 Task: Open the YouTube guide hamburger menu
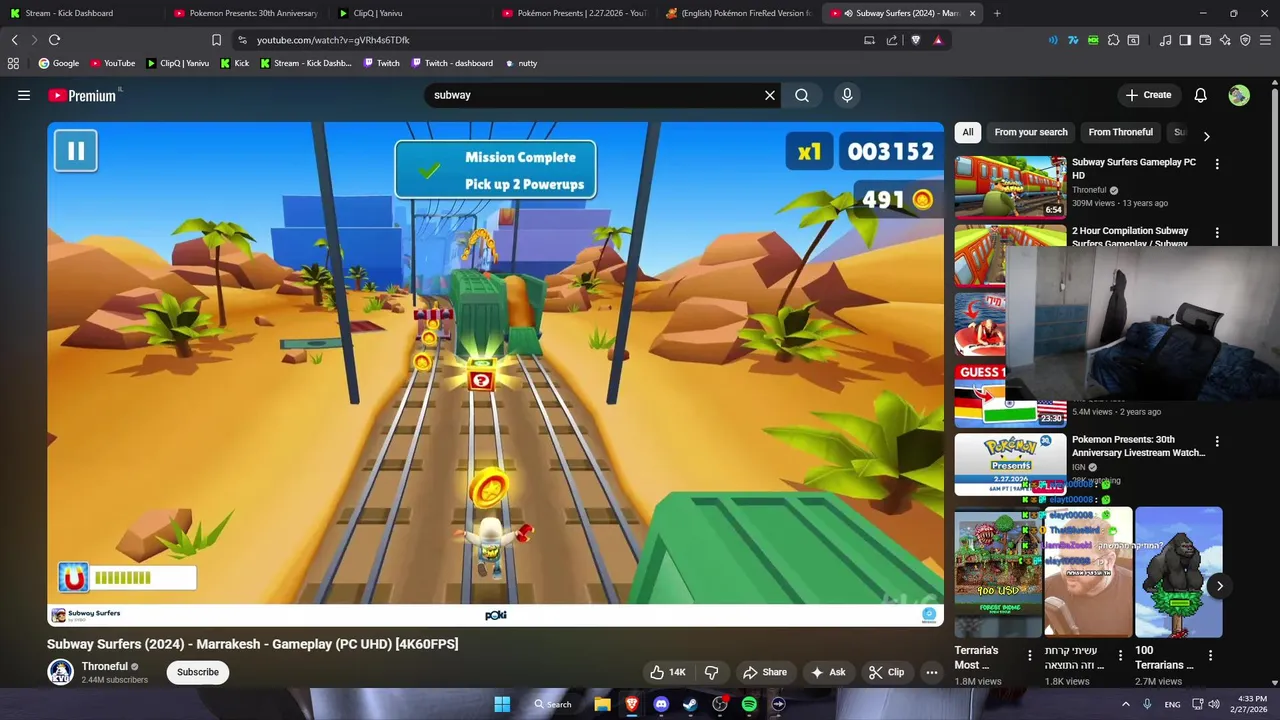24,95
